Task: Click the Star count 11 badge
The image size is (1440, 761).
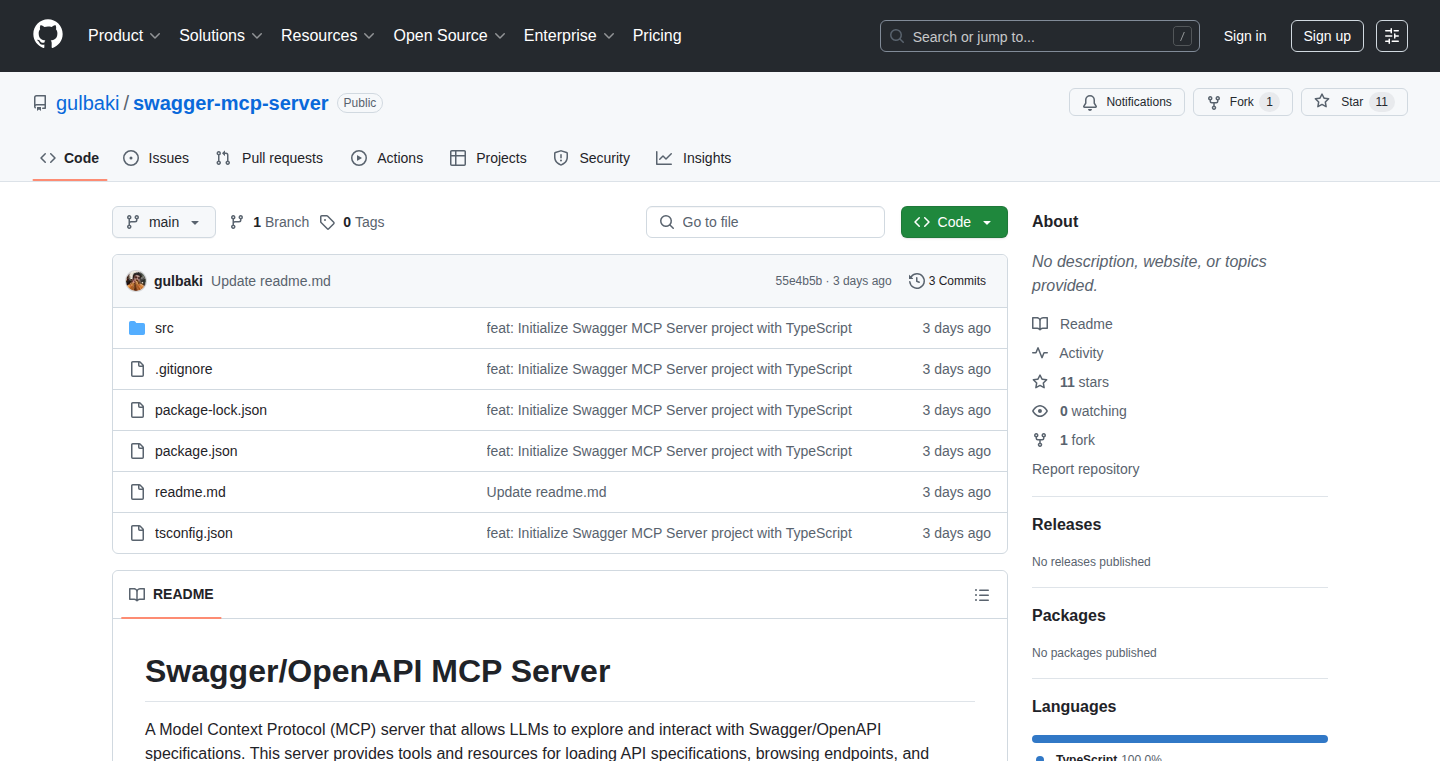Action: 1381,102
